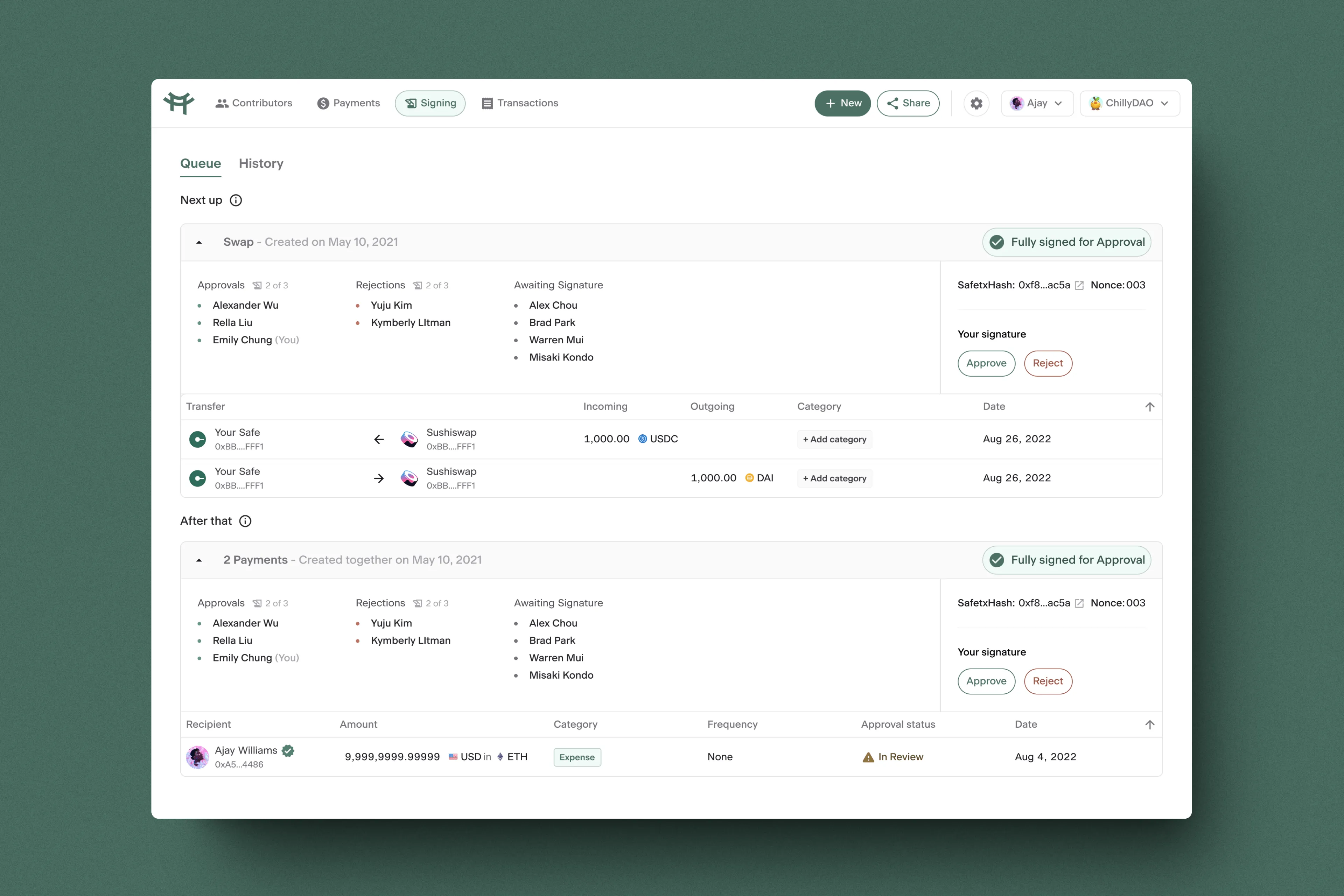Open the Transactions nav item
Image resolution: width=1344 pixels, height=896 pixels.
click(520, 103)
